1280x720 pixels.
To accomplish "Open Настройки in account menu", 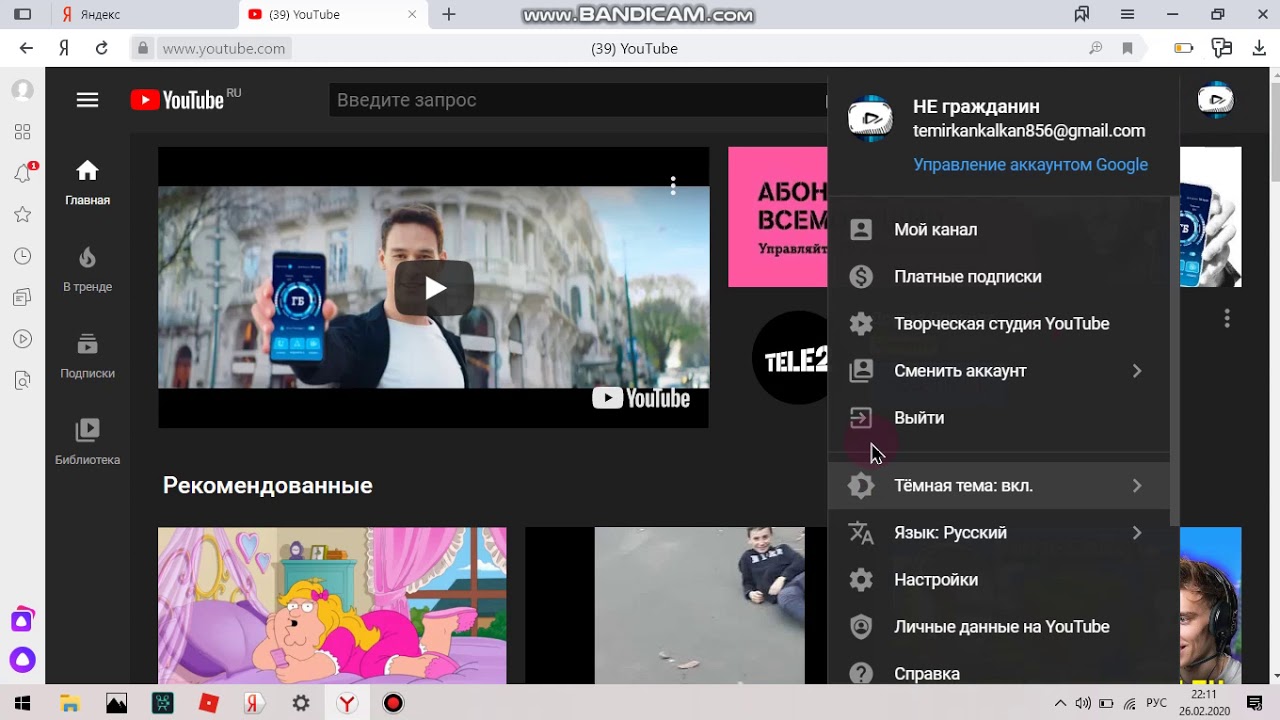I will coord(998,579).
